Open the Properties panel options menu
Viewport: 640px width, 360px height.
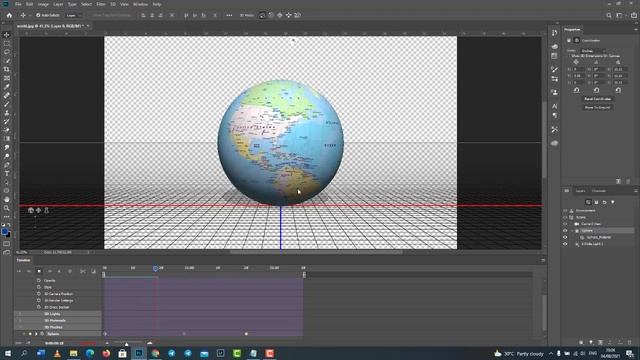pos(636,29)
